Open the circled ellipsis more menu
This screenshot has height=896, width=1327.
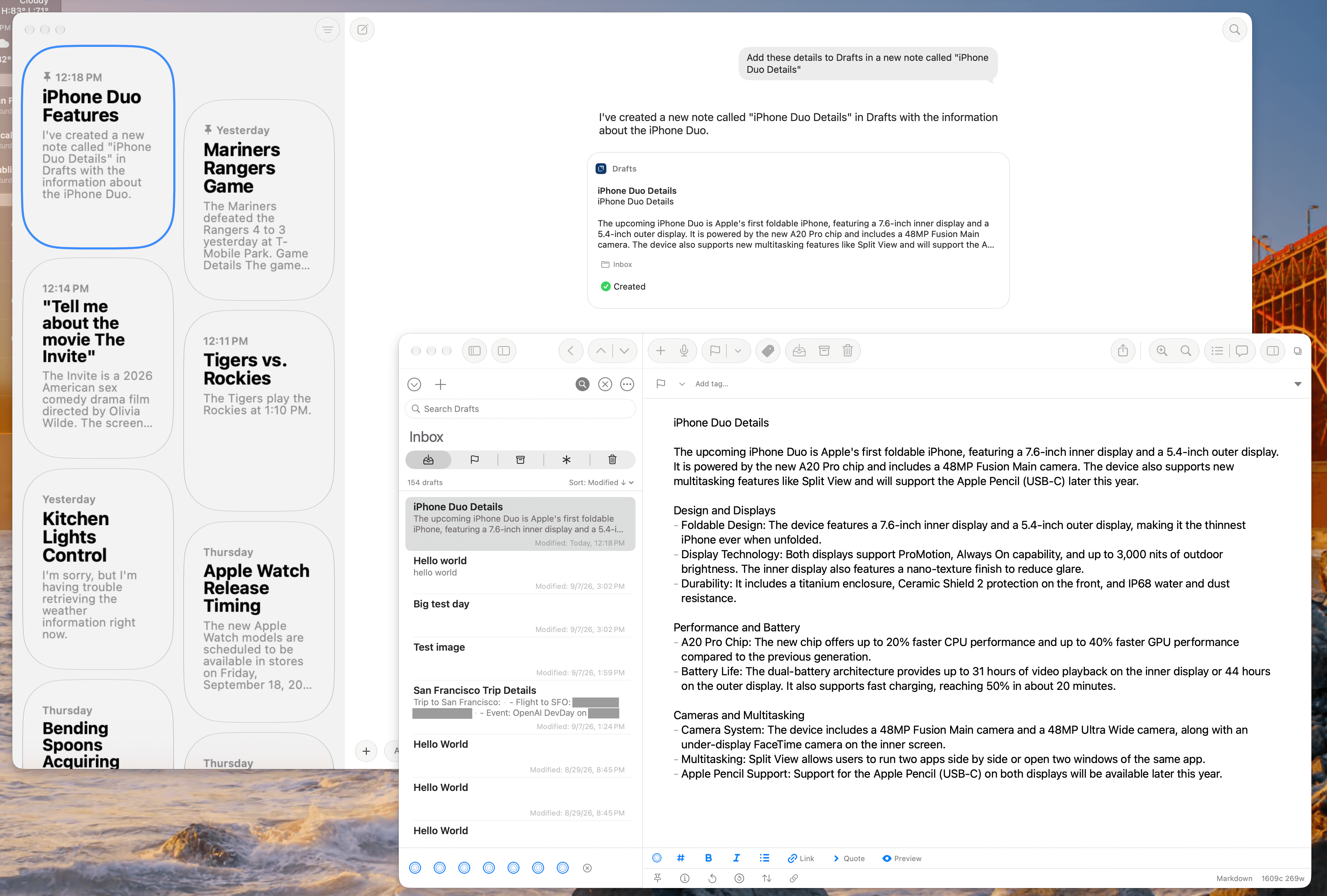628,385
